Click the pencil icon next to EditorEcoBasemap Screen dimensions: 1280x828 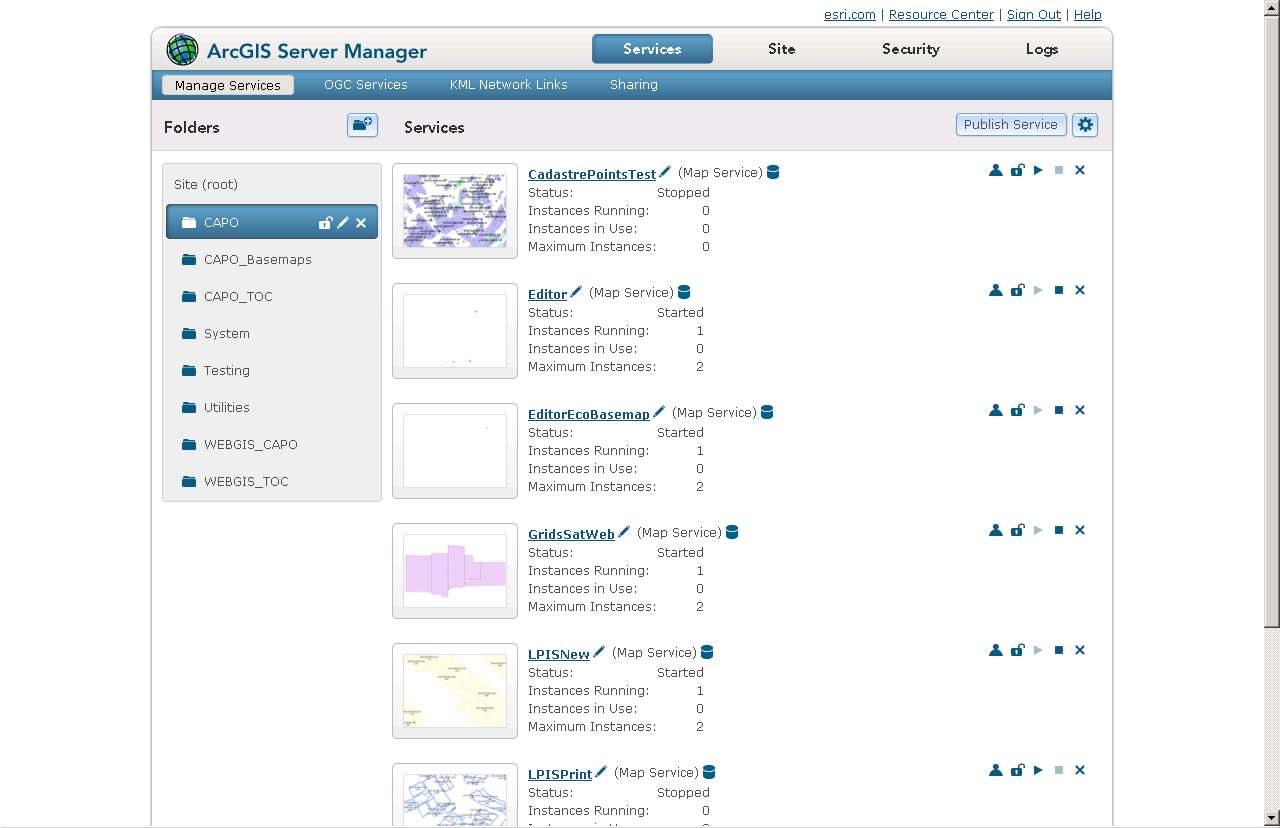(x=659, y=412)
